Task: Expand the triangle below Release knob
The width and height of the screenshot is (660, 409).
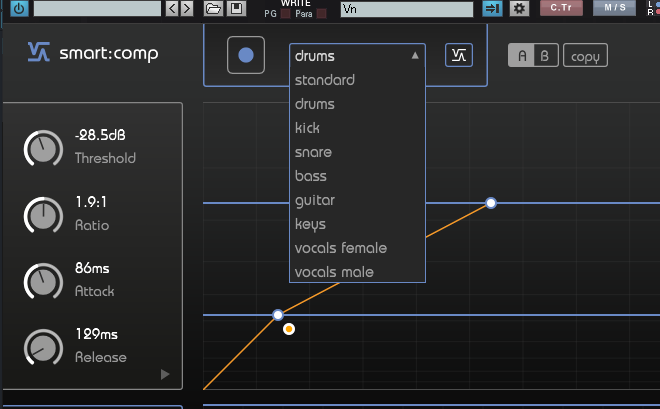Action: point(165,374)
